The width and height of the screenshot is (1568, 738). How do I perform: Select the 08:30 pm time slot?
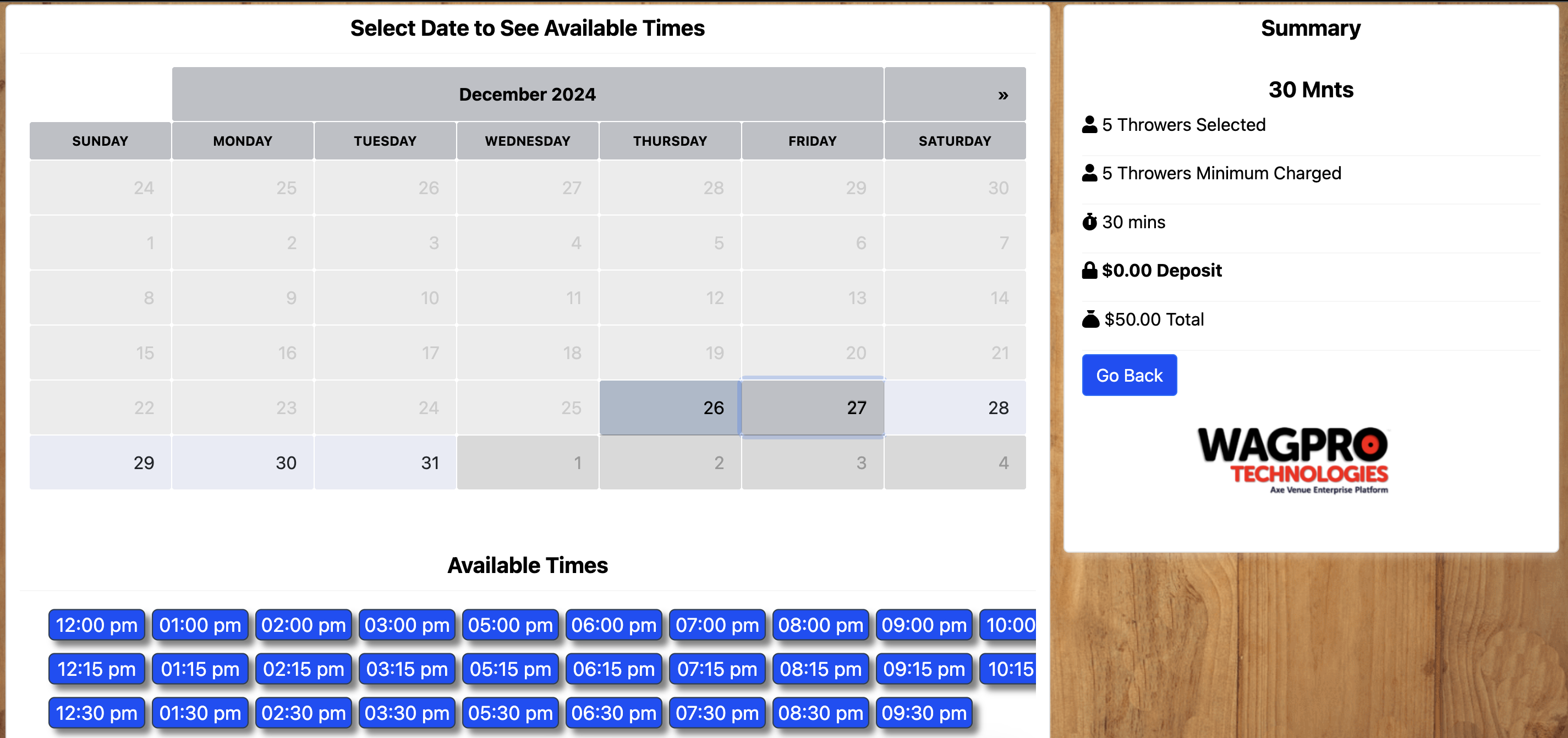tap(820, 713)
